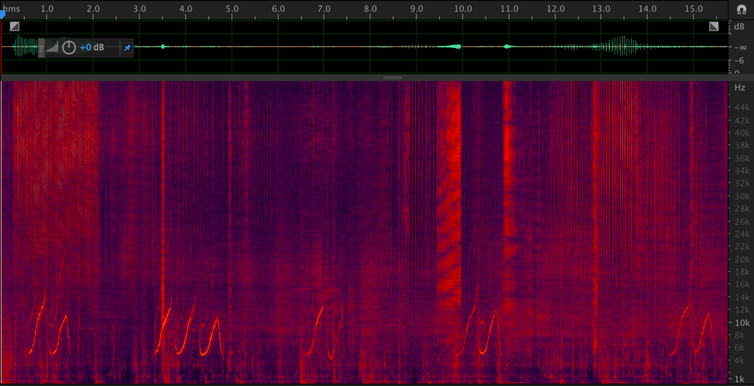754x386 pixels.
Task: Pin the HUD with the blue pushpin
Action: (127, 48)
